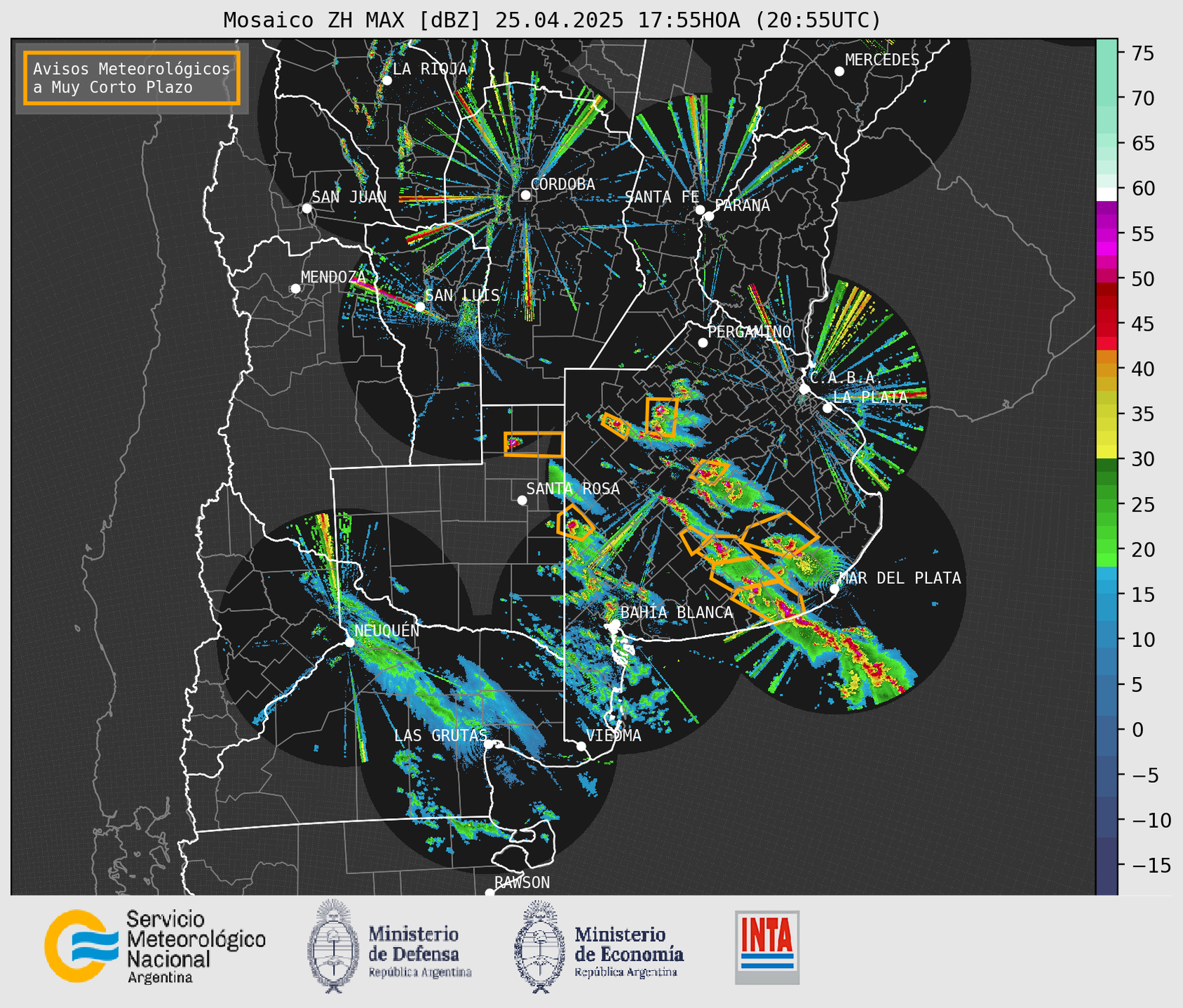The height and width of the screenshot is (1008, 1183).
Task: Click the SAN LUIS city label
Action: click(463, 295)
